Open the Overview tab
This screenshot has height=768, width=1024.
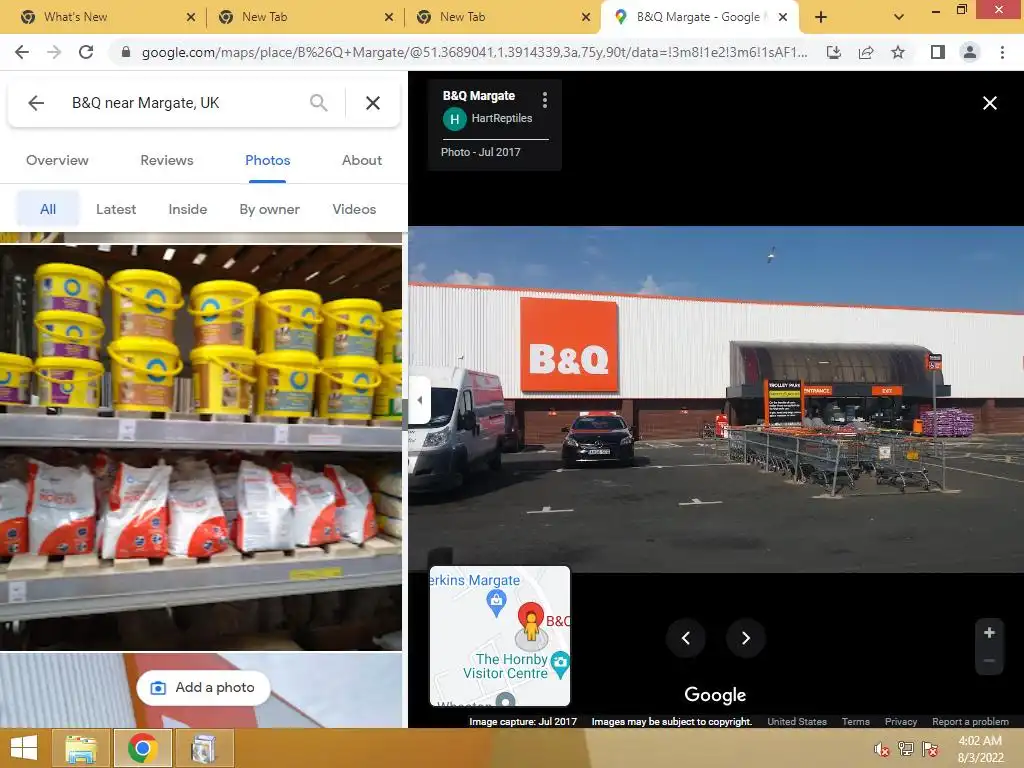click(57, 160)
